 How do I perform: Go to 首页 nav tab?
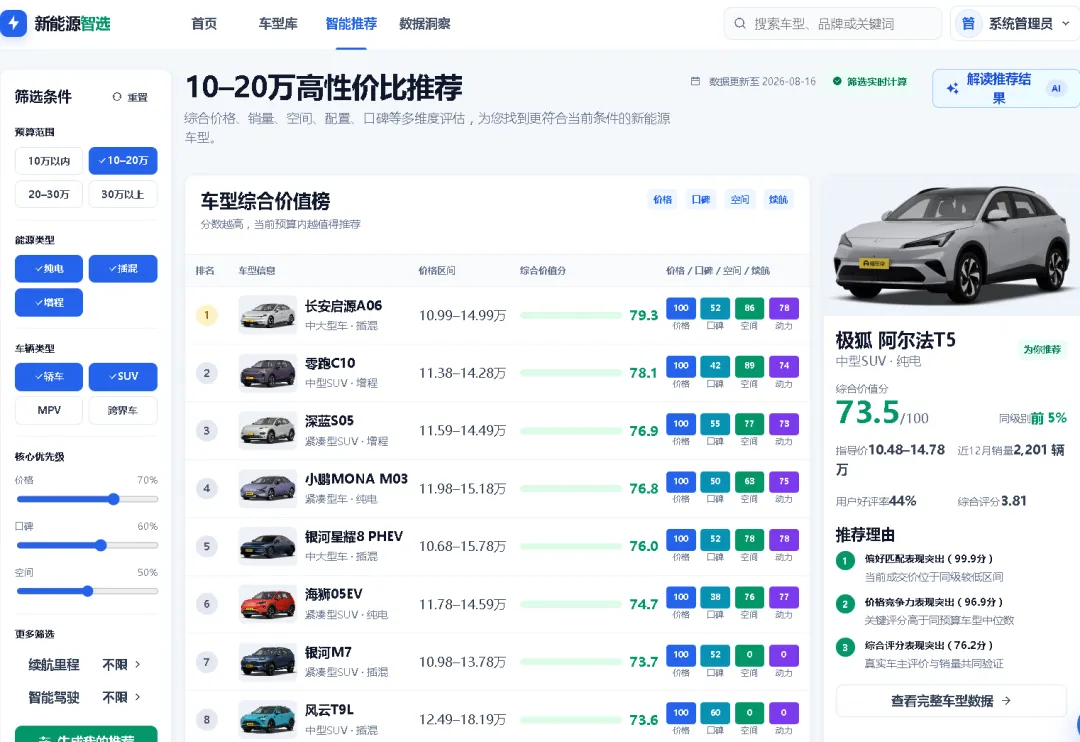(204, 23)
